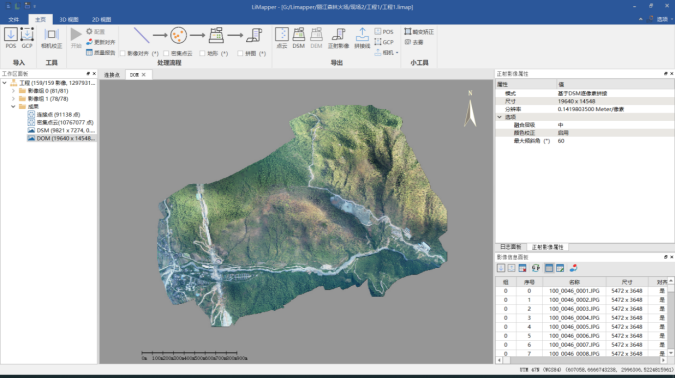The image size is (675, 379).
Task: Check the 地形 processing checkbox
Action: (202, 53)
